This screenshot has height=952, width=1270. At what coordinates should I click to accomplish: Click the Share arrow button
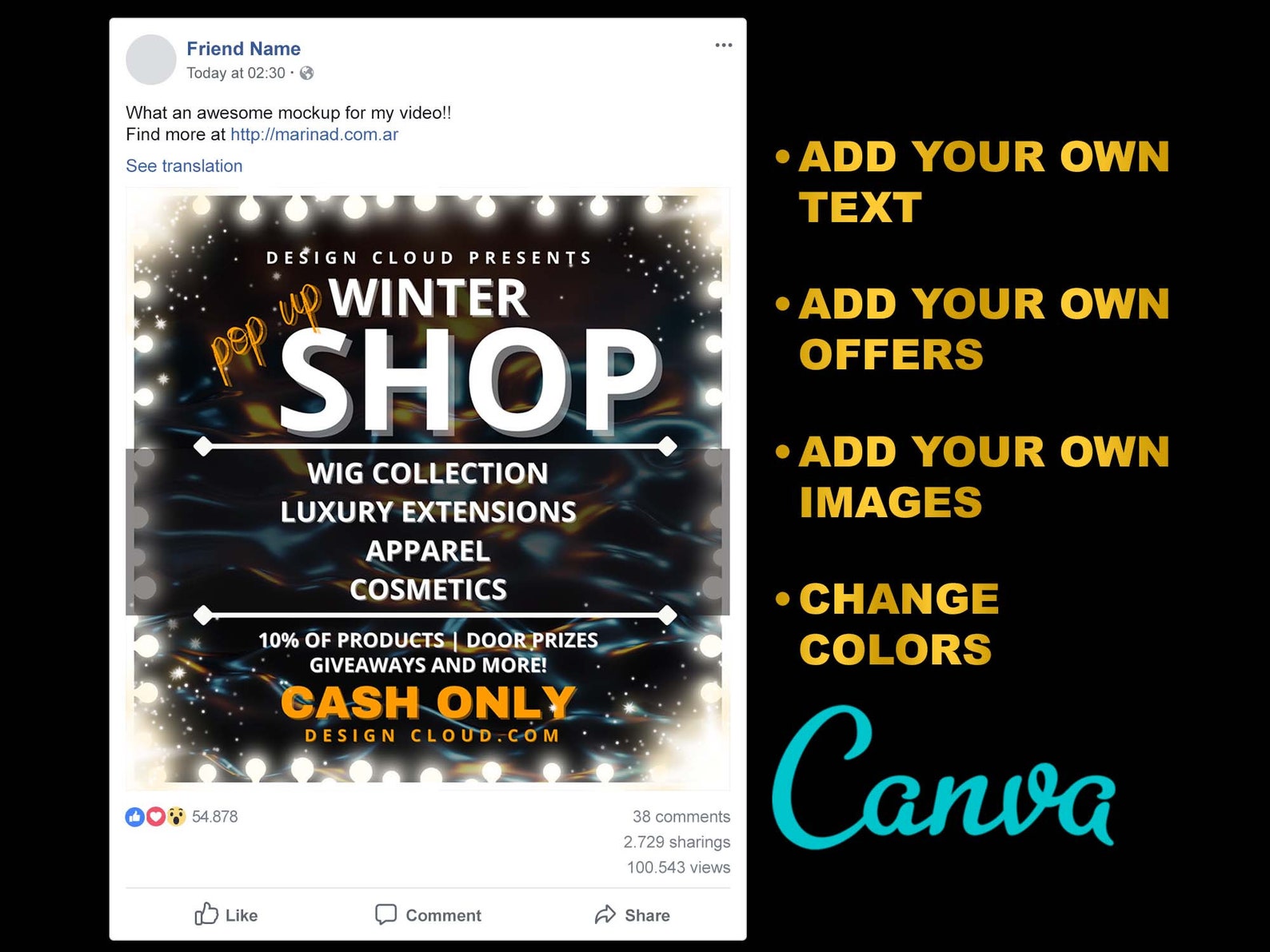pyautogui.click(x=632, y=914)
